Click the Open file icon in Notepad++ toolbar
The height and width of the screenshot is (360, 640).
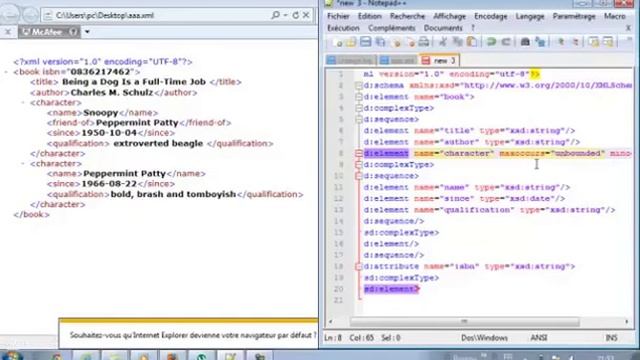click(351, 42)
